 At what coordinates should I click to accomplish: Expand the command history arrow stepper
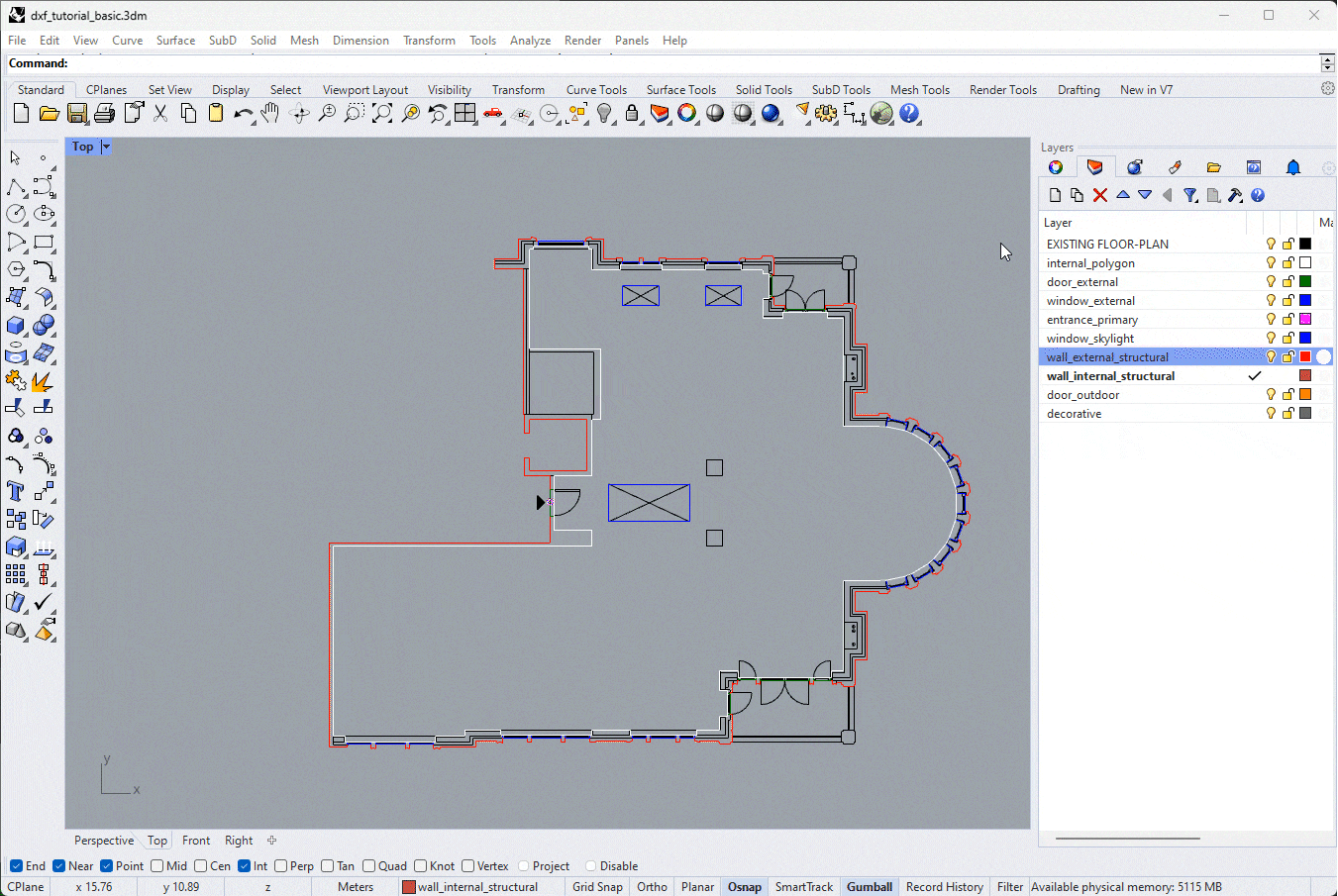(1327, 63)
